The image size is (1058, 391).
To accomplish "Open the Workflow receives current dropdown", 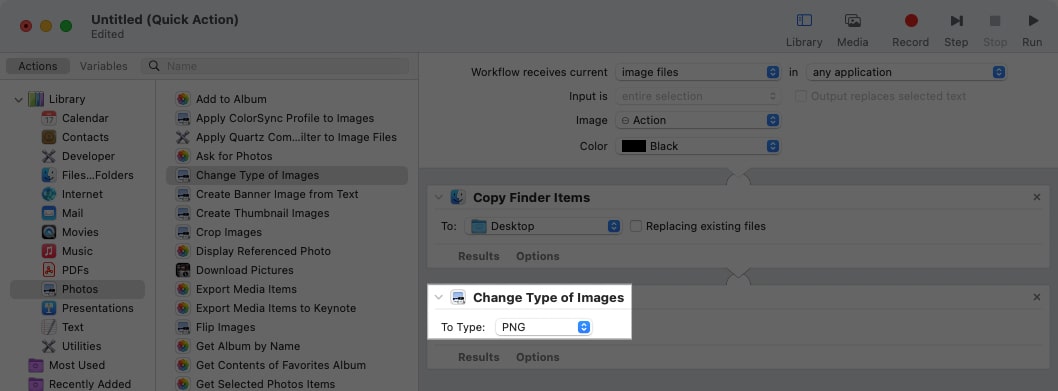I will click(698, 72).
